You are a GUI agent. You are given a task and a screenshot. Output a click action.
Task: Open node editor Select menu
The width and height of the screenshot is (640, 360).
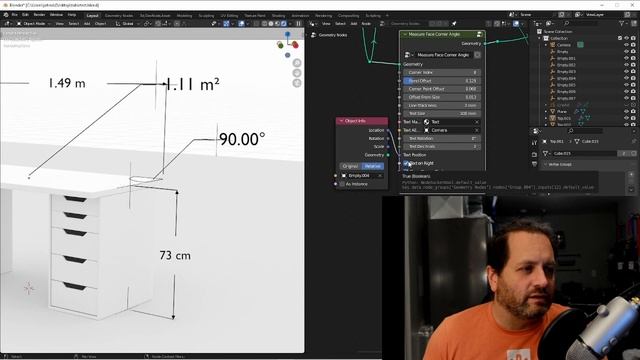(340, 24)
